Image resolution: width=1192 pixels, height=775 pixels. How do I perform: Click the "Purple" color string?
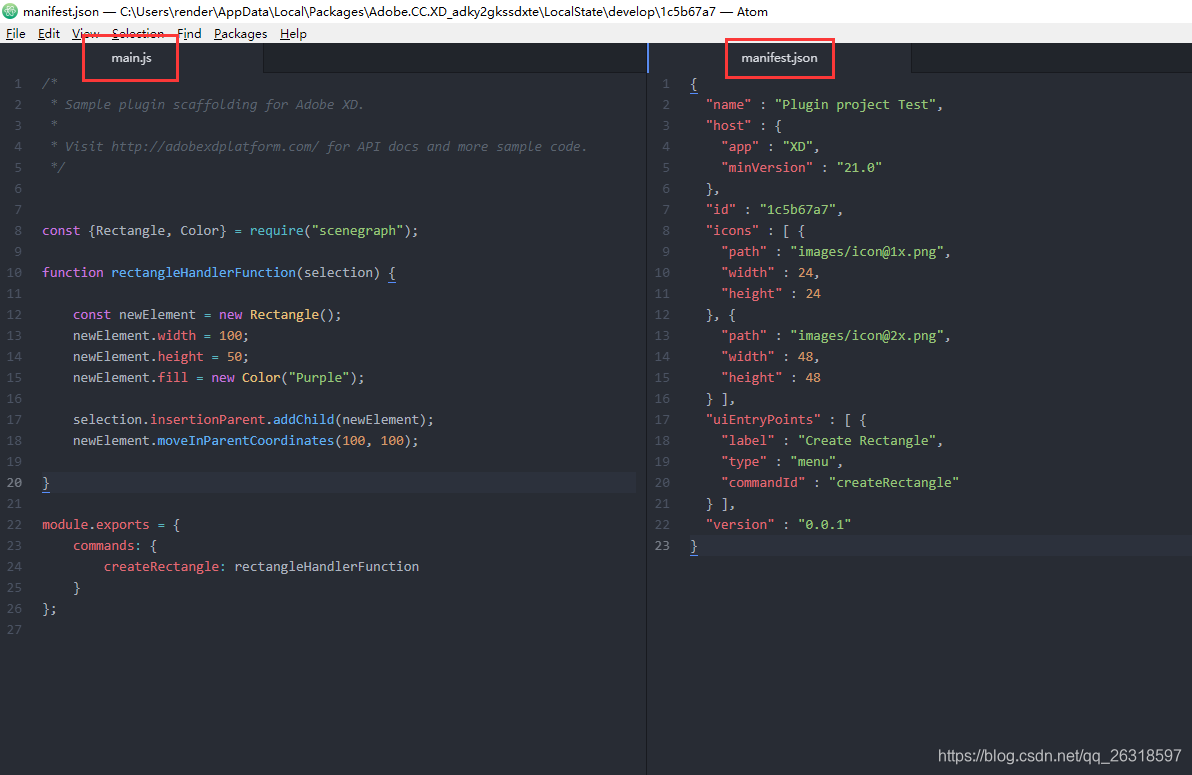tap(319, 377)
